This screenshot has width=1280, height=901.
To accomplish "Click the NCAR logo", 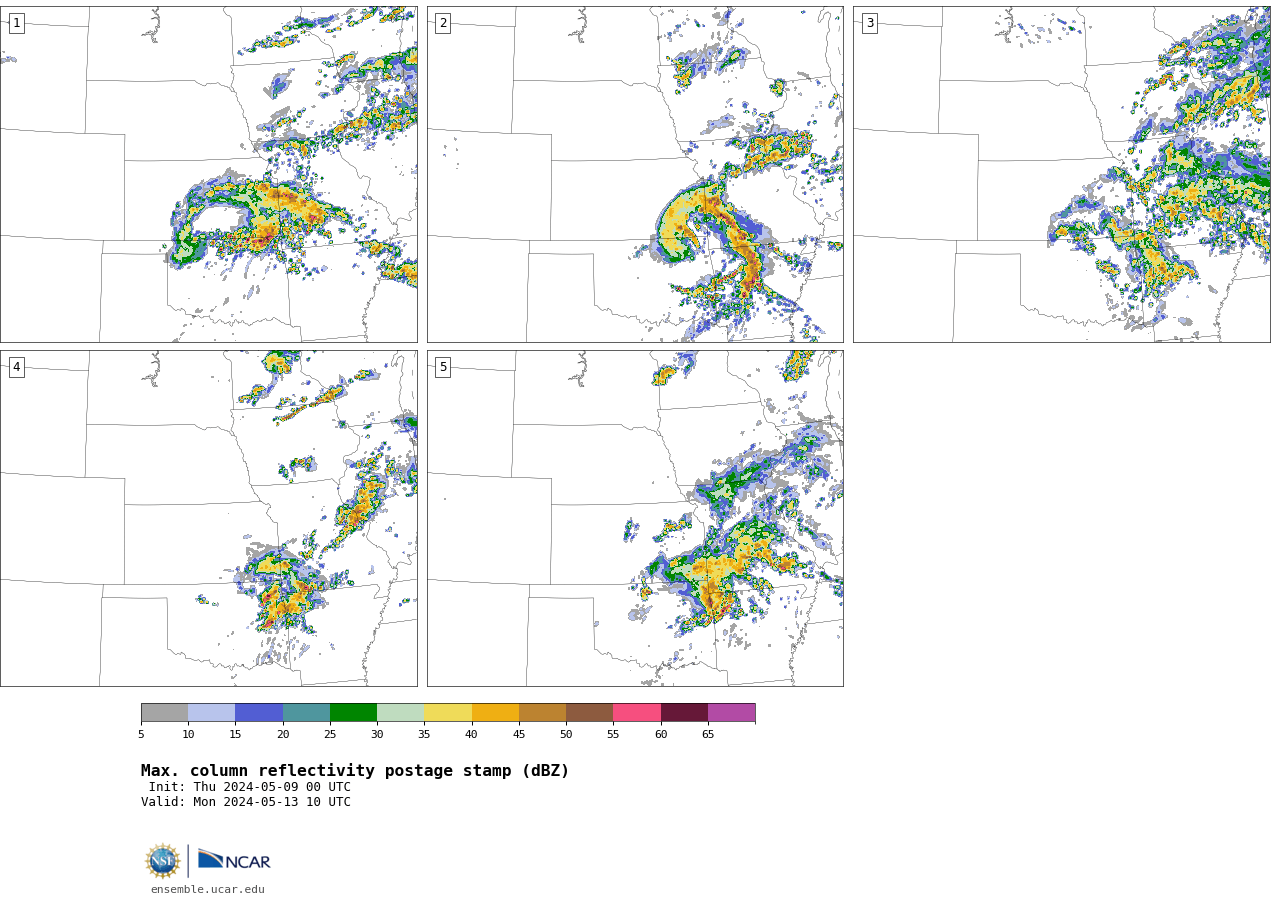I will tap(234, 860).
